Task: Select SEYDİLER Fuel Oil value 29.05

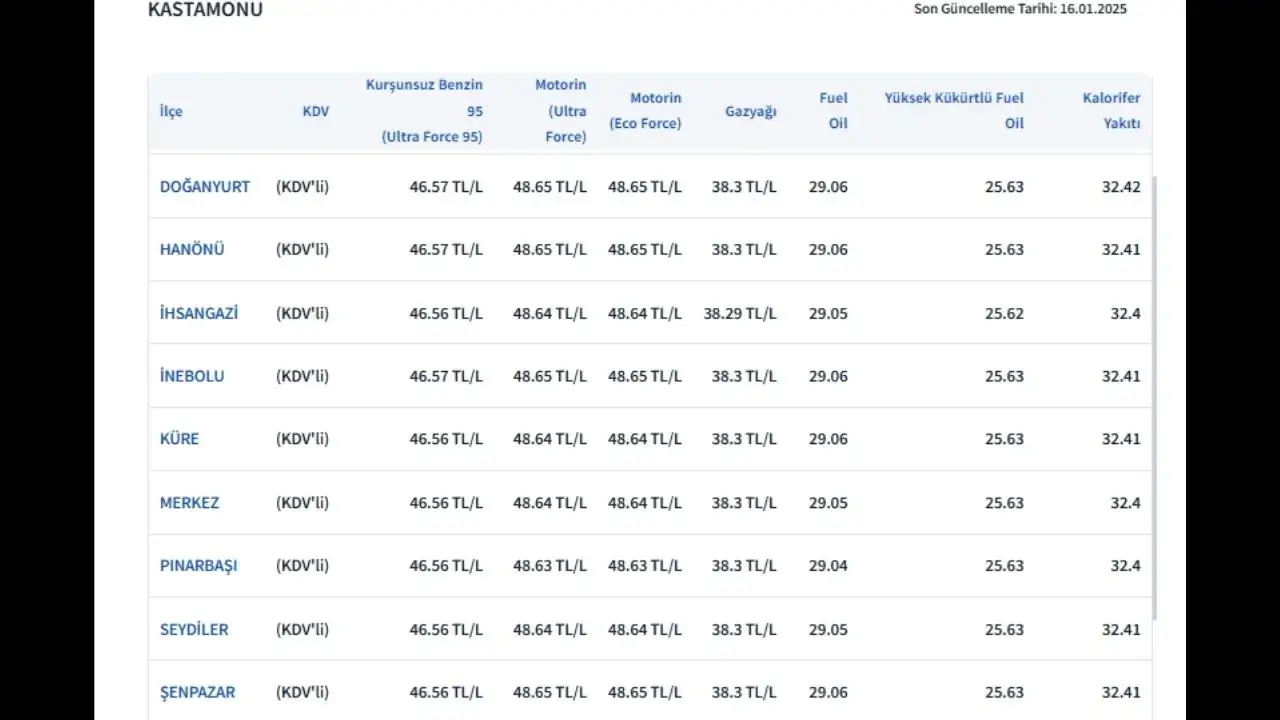Action: point(828,630)
